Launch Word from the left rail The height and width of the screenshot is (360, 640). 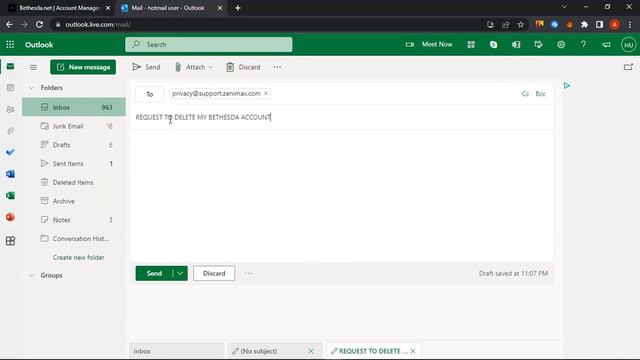click(10, 174)
